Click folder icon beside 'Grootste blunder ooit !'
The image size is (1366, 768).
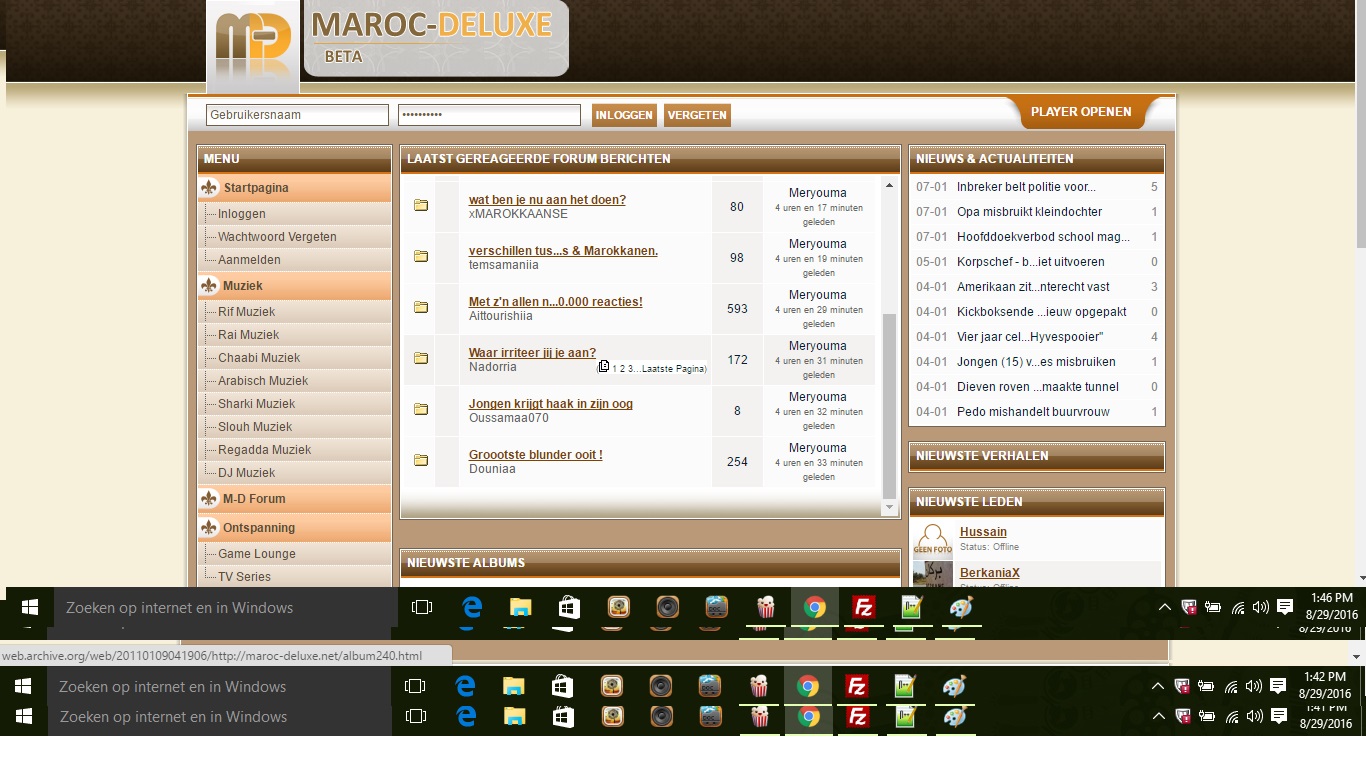click(x=421, y=461)
